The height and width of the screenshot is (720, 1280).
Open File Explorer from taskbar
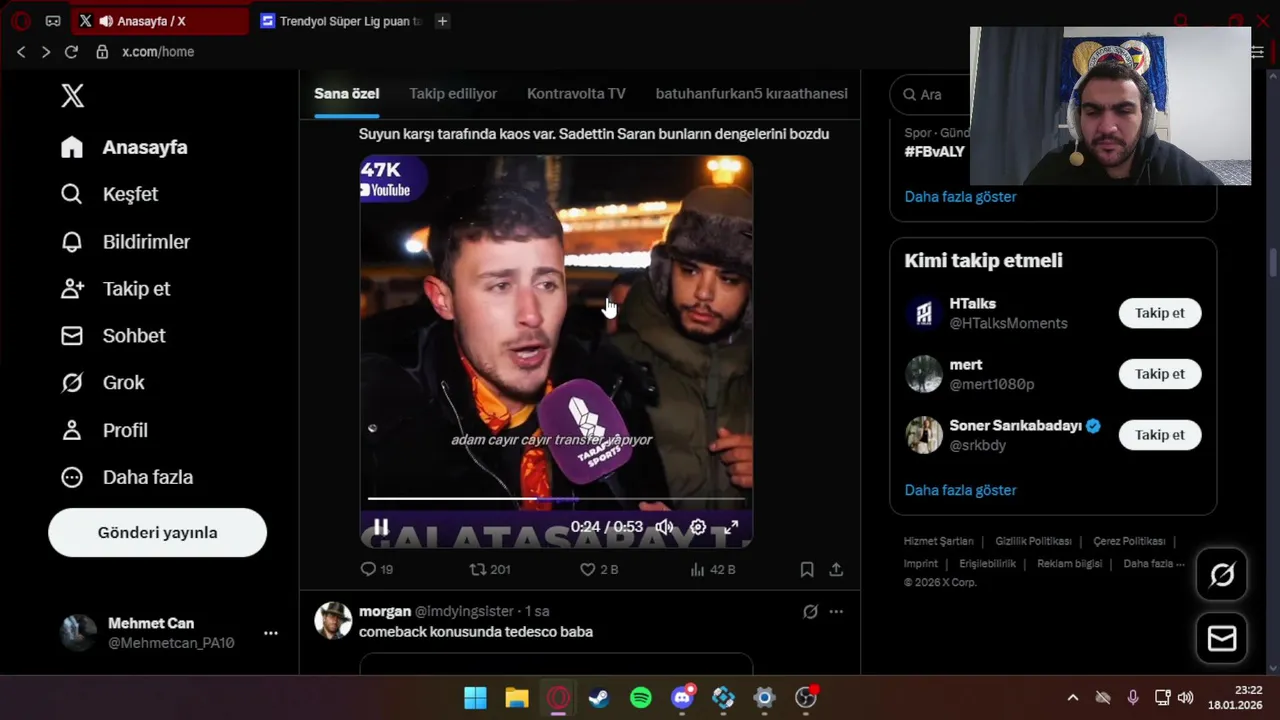[x=517, y=698]
